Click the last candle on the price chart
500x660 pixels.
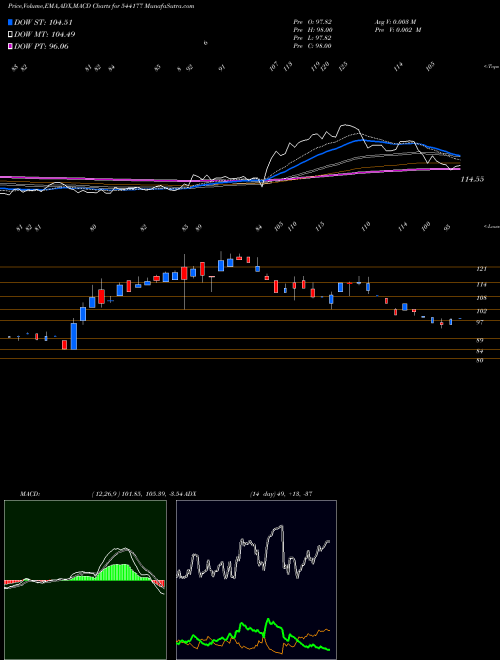[460, 319]
